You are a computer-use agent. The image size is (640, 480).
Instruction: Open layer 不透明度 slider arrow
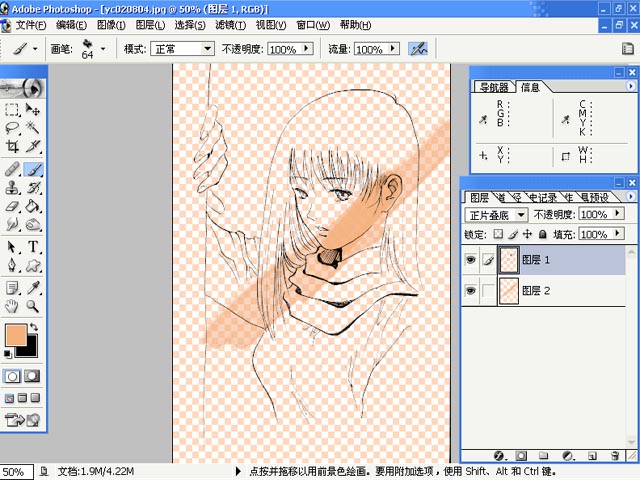click(x=618, y=214)
